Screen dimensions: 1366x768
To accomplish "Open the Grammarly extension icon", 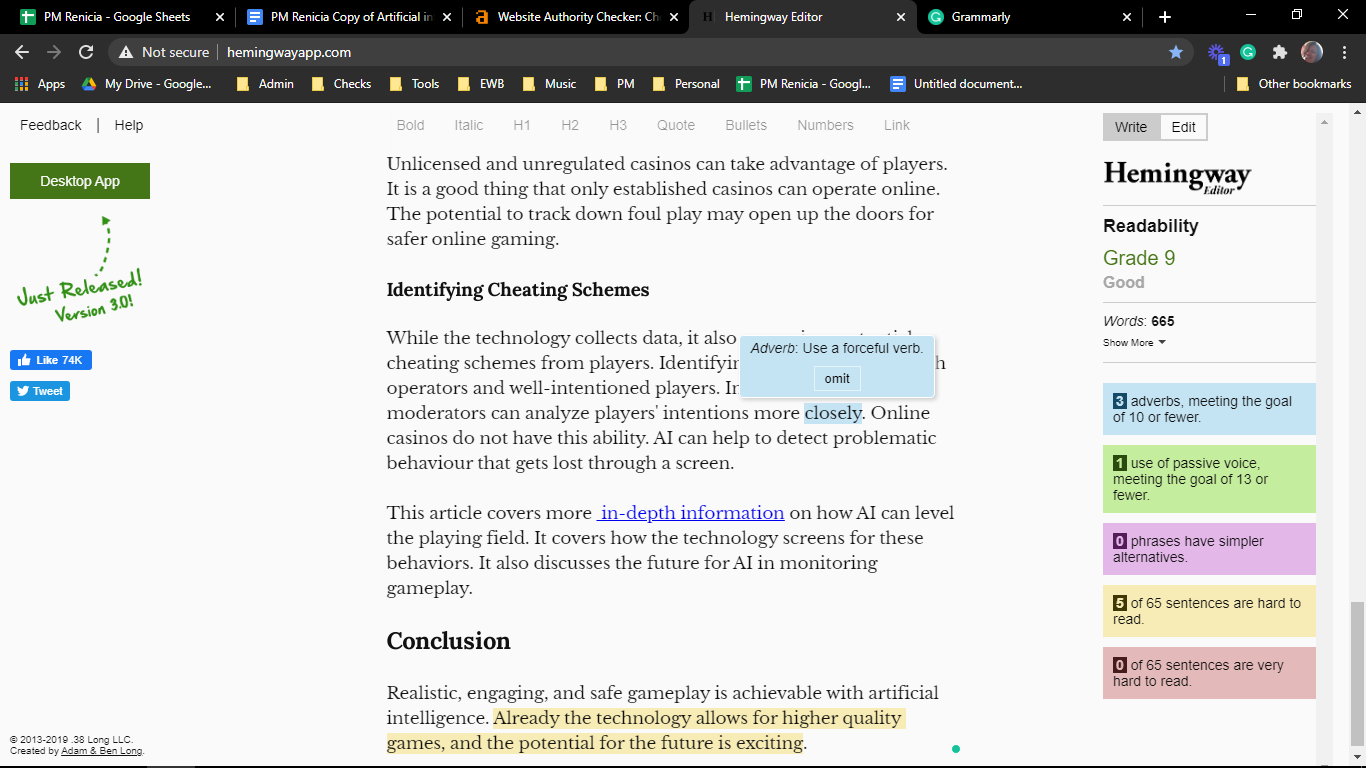I will [x=1248, y=52].
